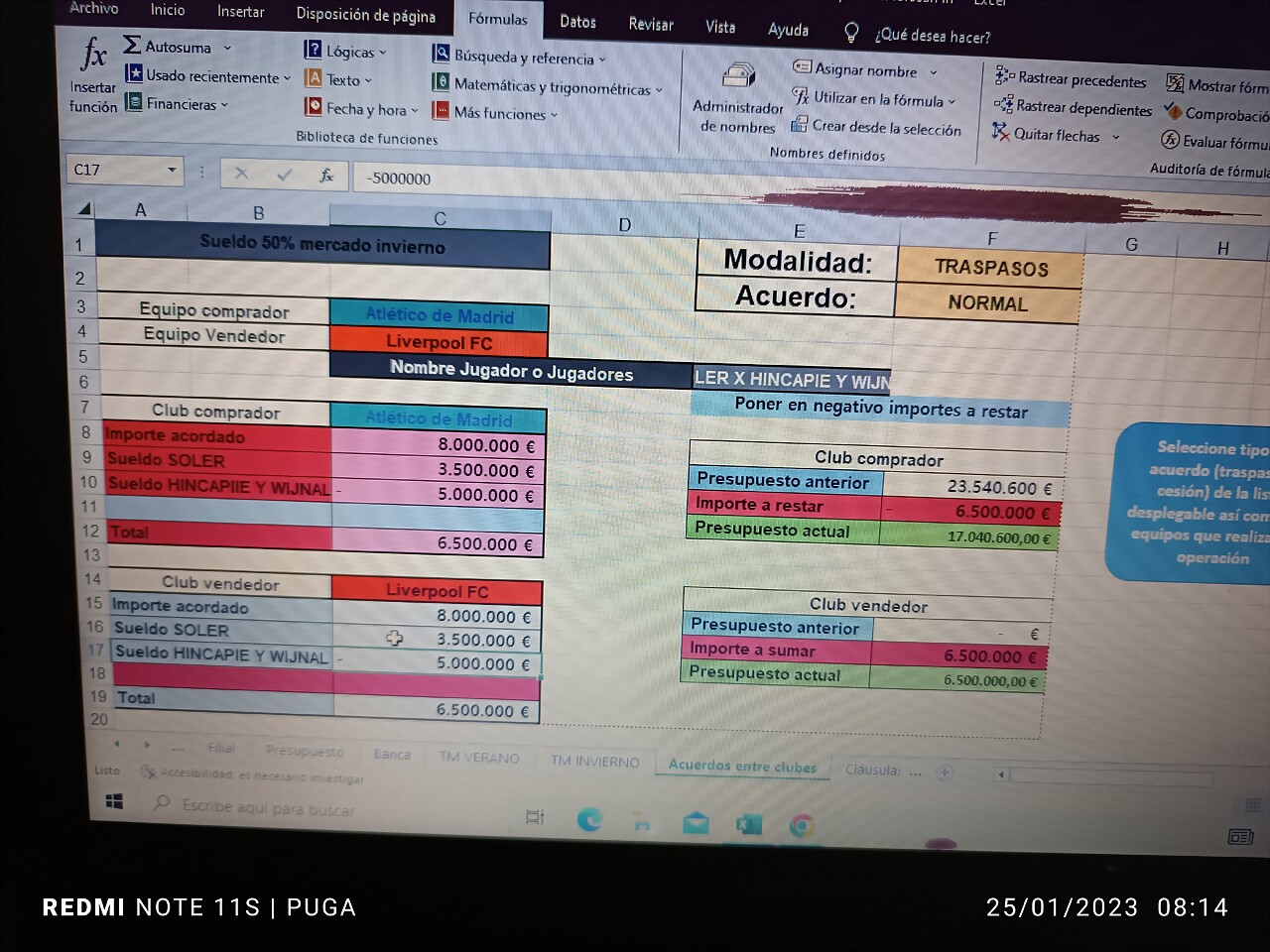Viewport: 1270px width, 952px height.
Task: Click formula bar fx insert function
Action: 326,176
